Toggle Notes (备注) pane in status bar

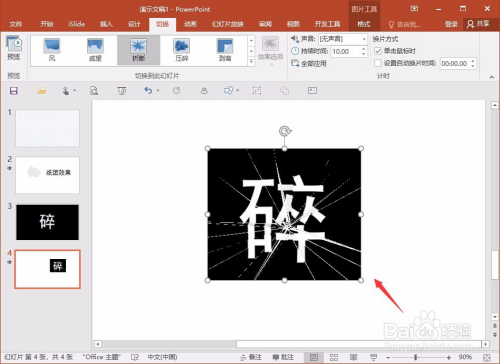pos(251,357)
